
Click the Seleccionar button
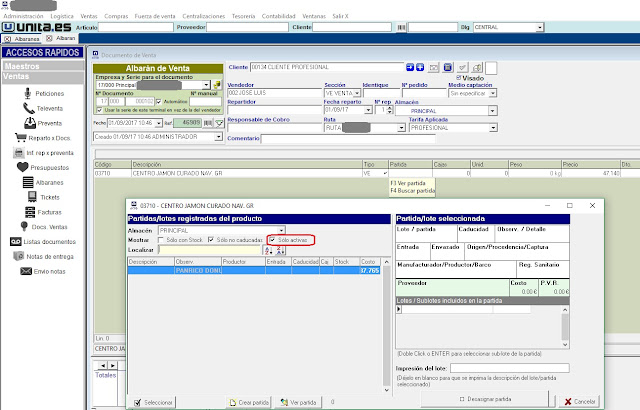[153, 401]
